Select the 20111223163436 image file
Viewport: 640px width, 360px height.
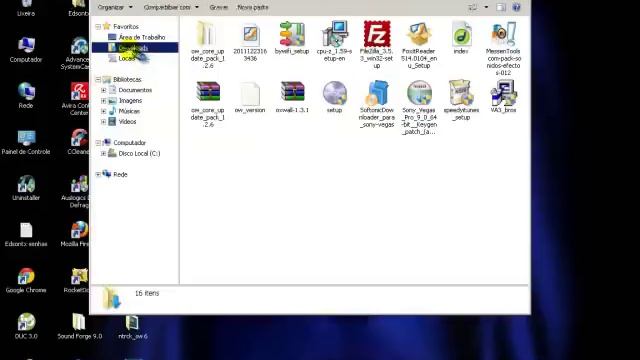pyautogui.click(x=250, y=35)
